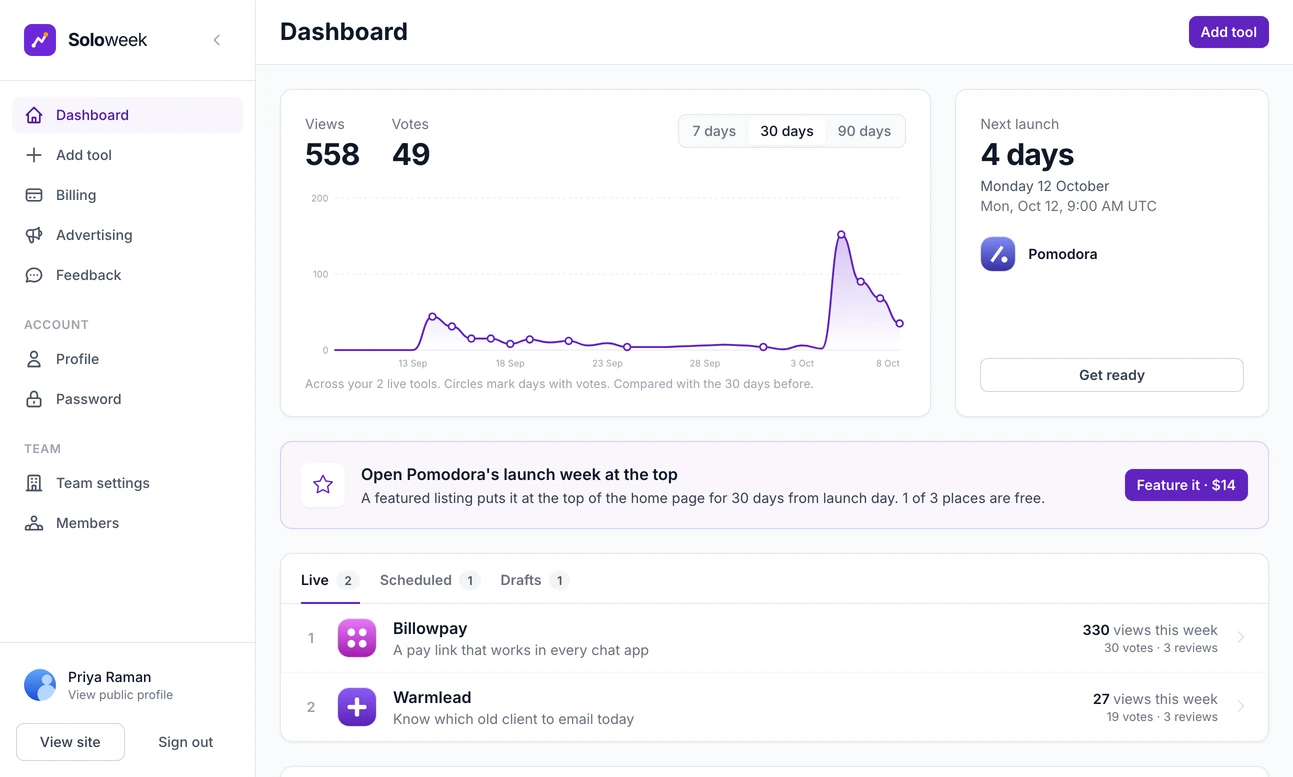This screenshot has height=777, width=1293.
Task: Click the Password lock icon
Action: click(x=34, y=399)
